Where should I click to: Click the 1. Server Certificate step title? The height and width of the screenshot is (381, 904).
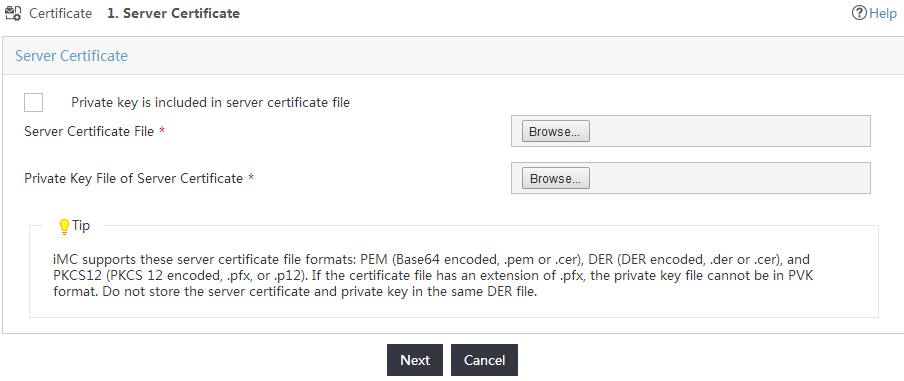click(174, 13)
